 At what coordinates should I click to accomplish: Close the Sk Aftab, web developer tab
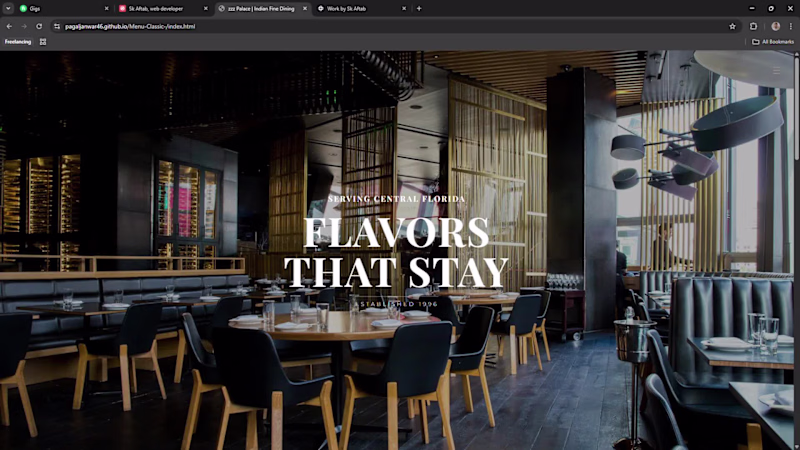point(206,8)
